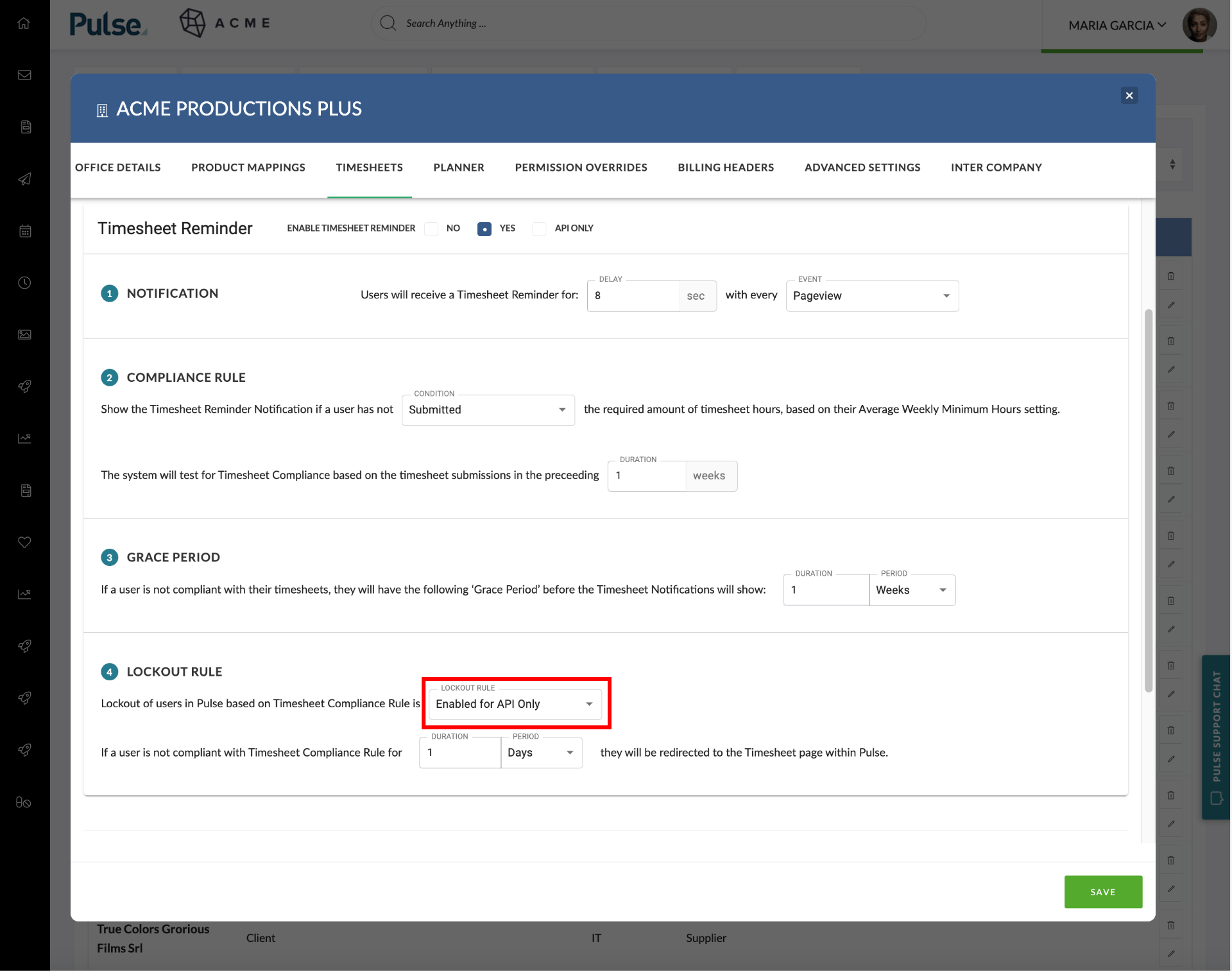The width and height of the screenshot is (1232, 971).
Task: Open the clock icon in sidebar
Action: [24, 283]
